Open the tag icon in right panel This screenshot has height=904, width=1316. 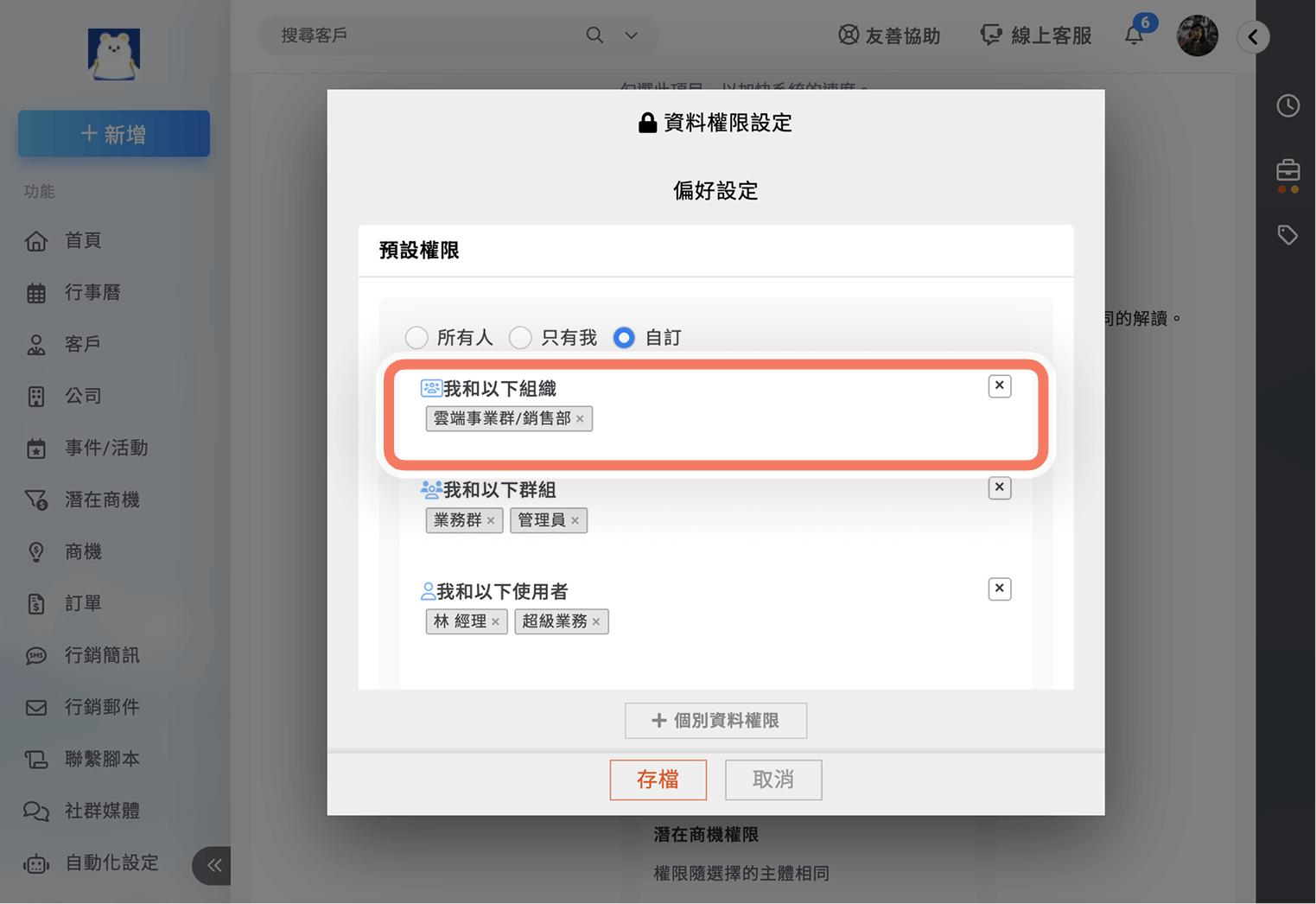(x=1287, y=234)
